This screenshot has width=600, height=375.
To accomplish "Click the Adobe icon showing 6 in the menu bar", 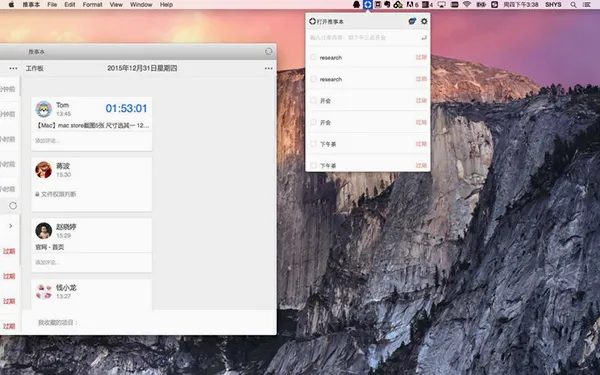I will [x=412, y=5].
